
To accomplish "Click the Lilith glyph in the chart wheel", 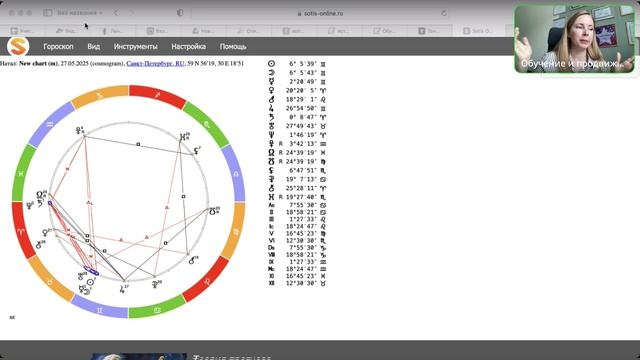I will (x=196, y=151).
